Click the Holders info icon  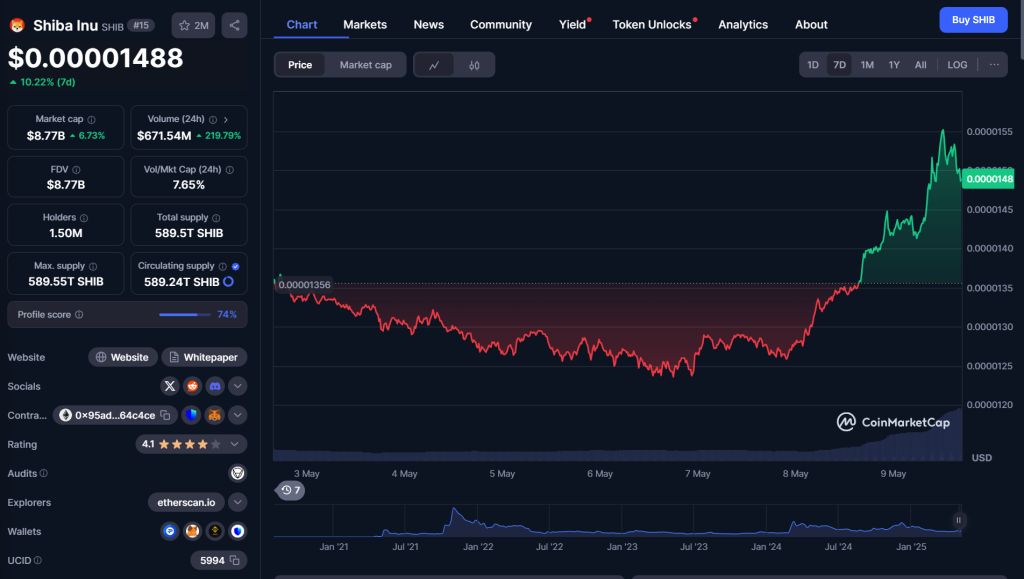click(x=84, y=218)
